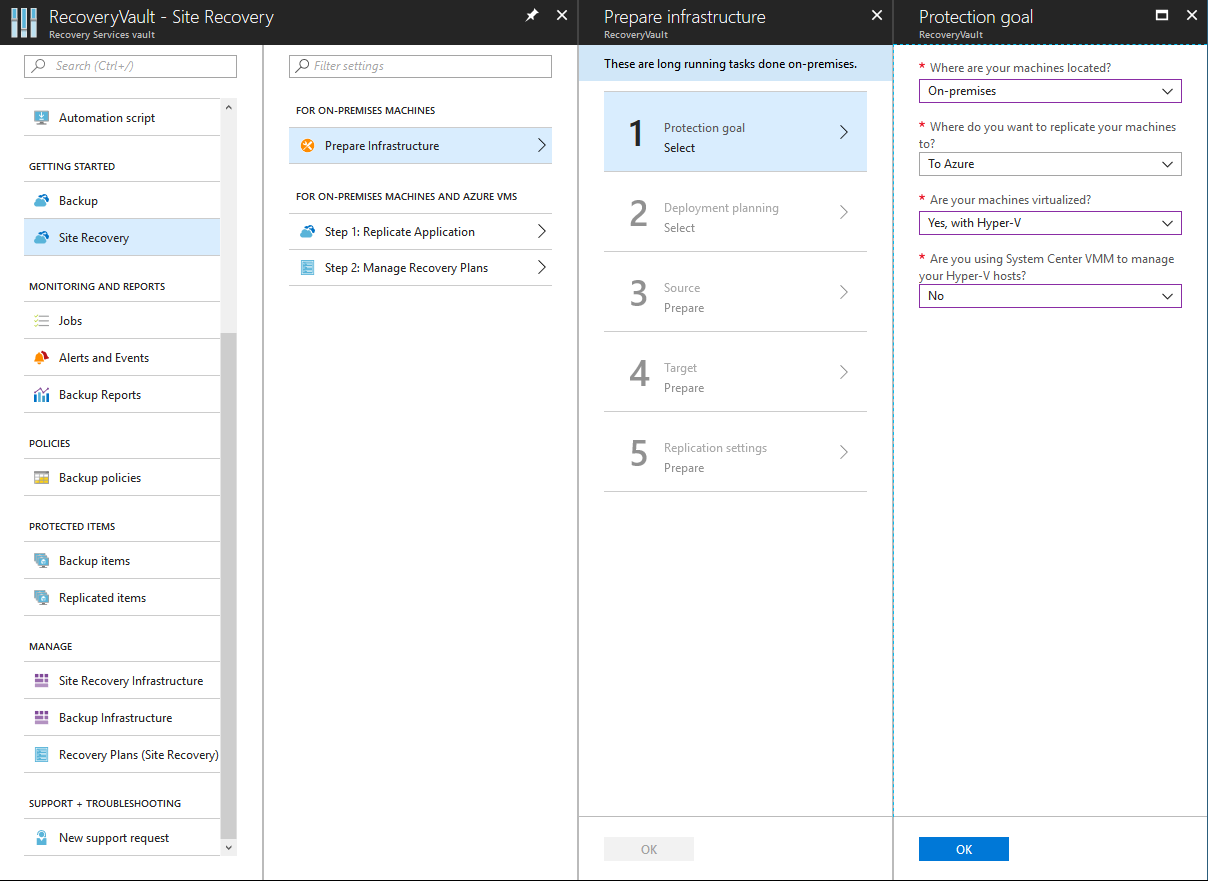Click the sidebar vertical scrollbar thumb

click(229, 585)
